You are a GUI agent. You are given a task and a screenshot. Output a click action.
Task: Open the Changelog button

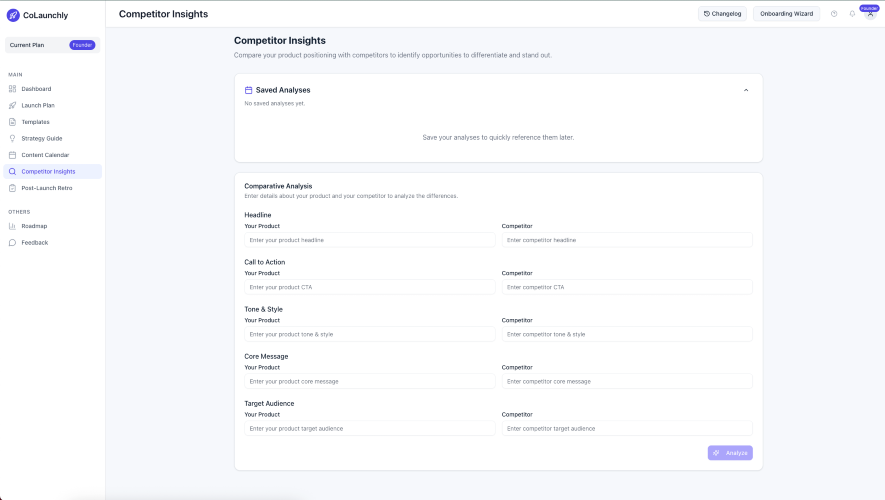pos(722,14)
